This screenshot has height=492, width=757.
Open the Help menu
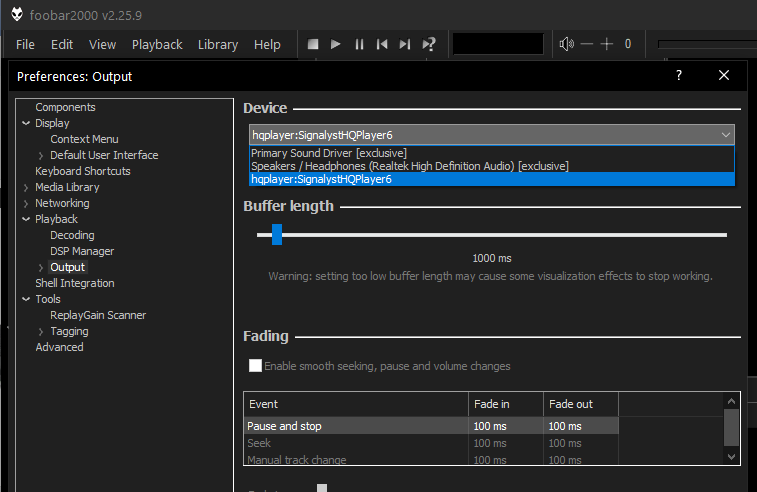[267, 44]
